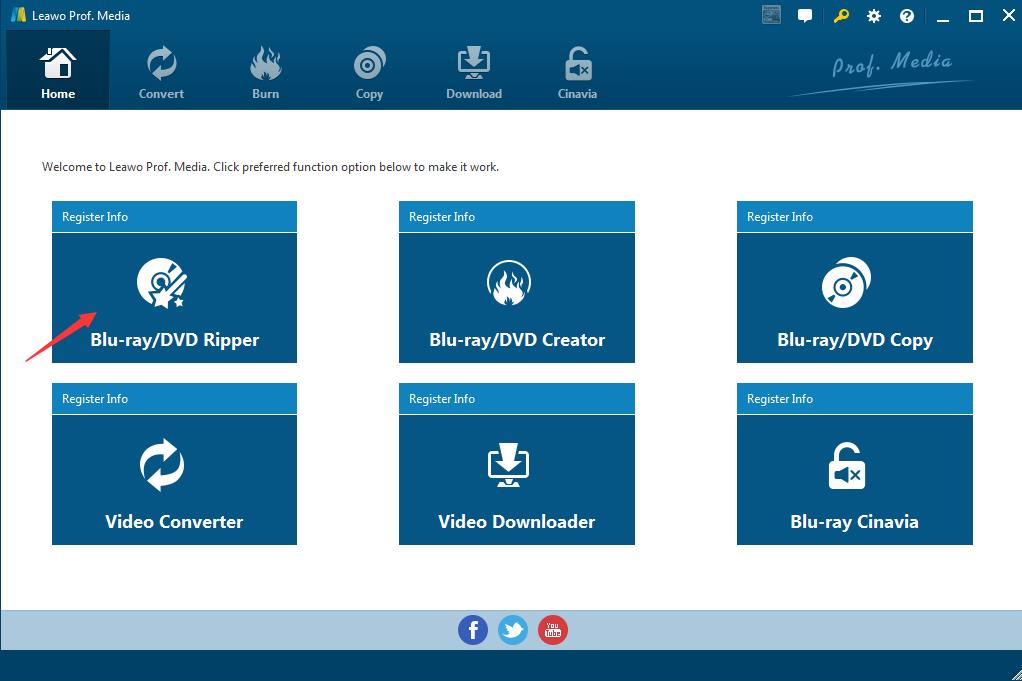The width and height of the screenshot is (1022, 681).
Task: Open the YouTube channel icon
Action: point(552,630)
